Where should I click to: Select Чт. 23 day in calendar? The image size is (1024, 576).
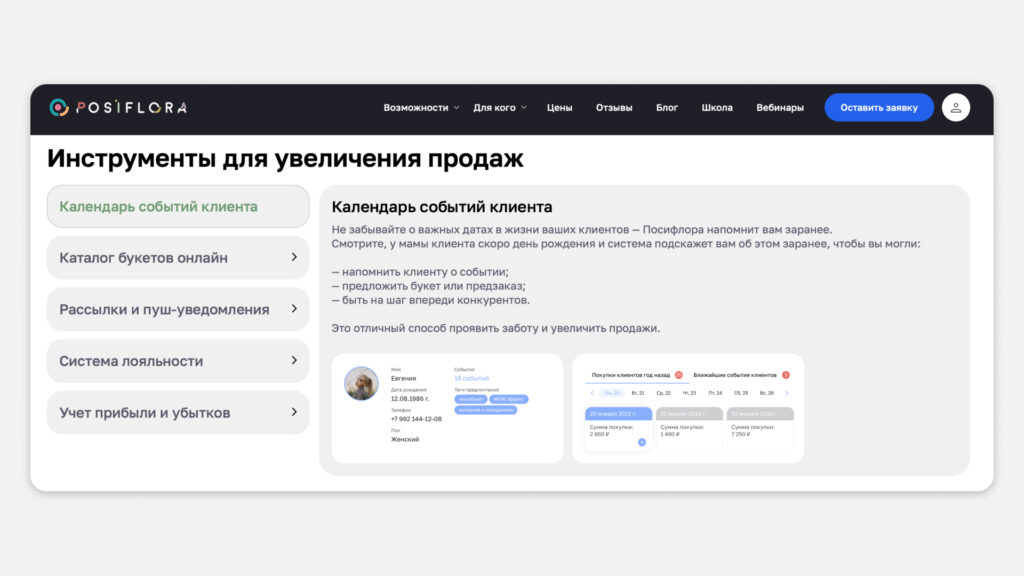click(x=690, y=393)
